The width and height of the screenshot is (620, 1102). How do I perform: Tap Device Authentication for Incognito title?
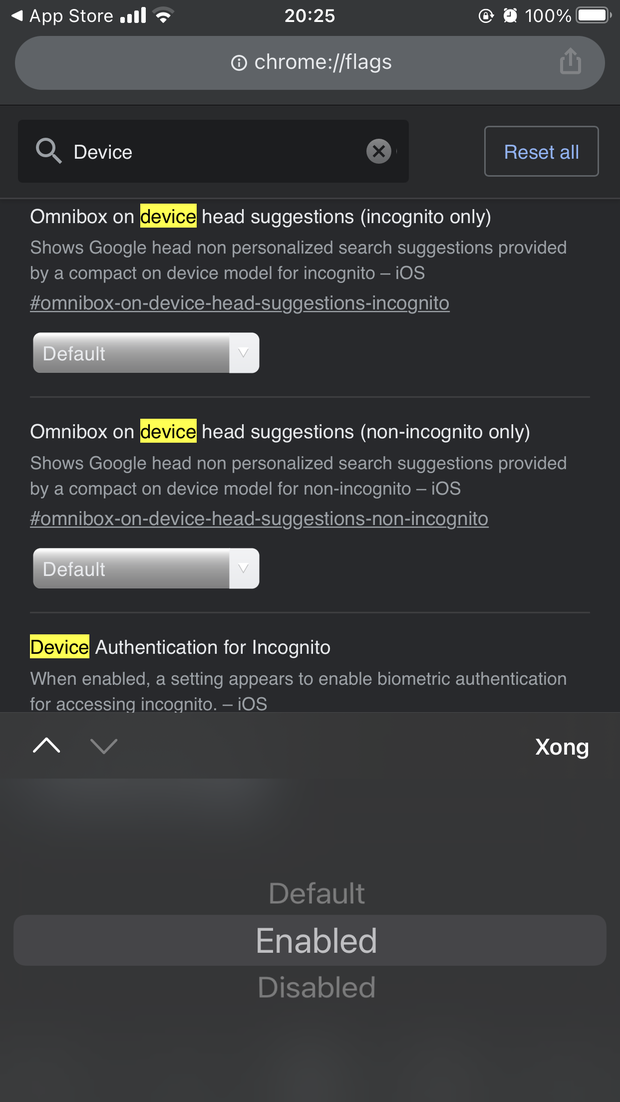(180, 647)
